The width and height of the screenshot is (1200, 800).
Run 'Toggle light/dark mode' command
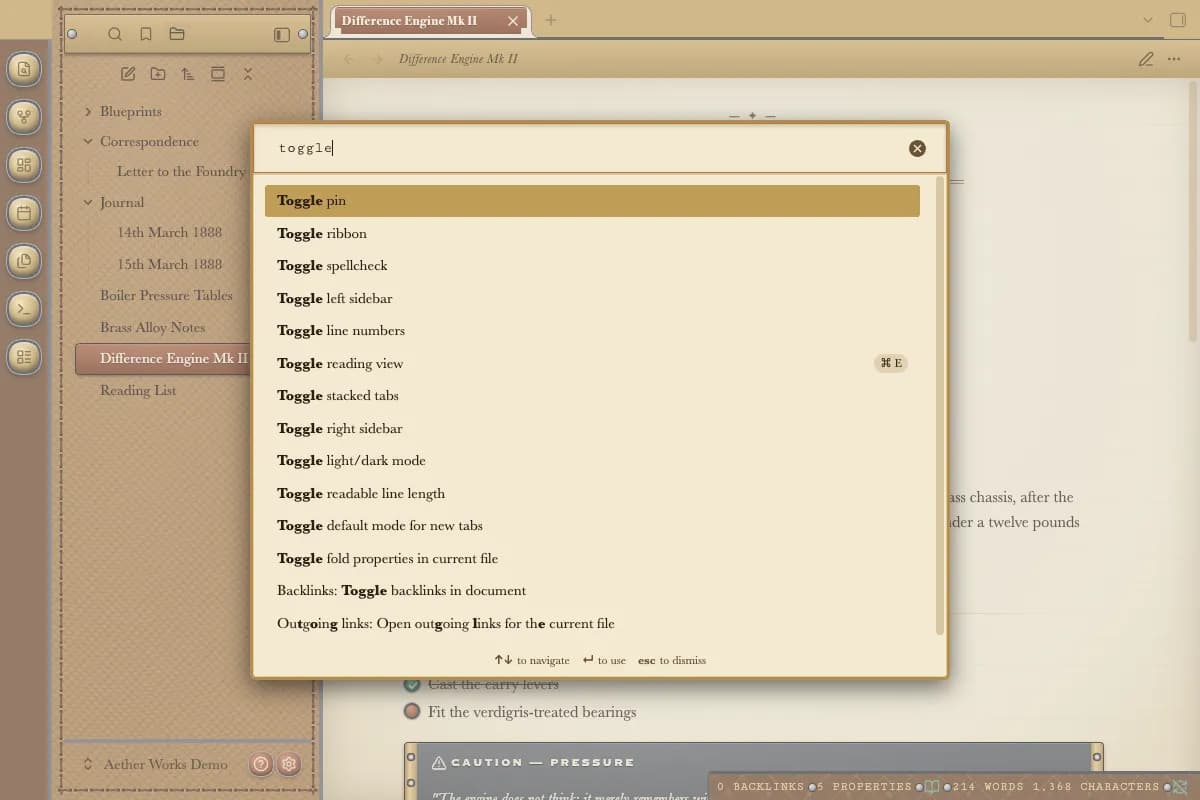(x=592, y=461)
